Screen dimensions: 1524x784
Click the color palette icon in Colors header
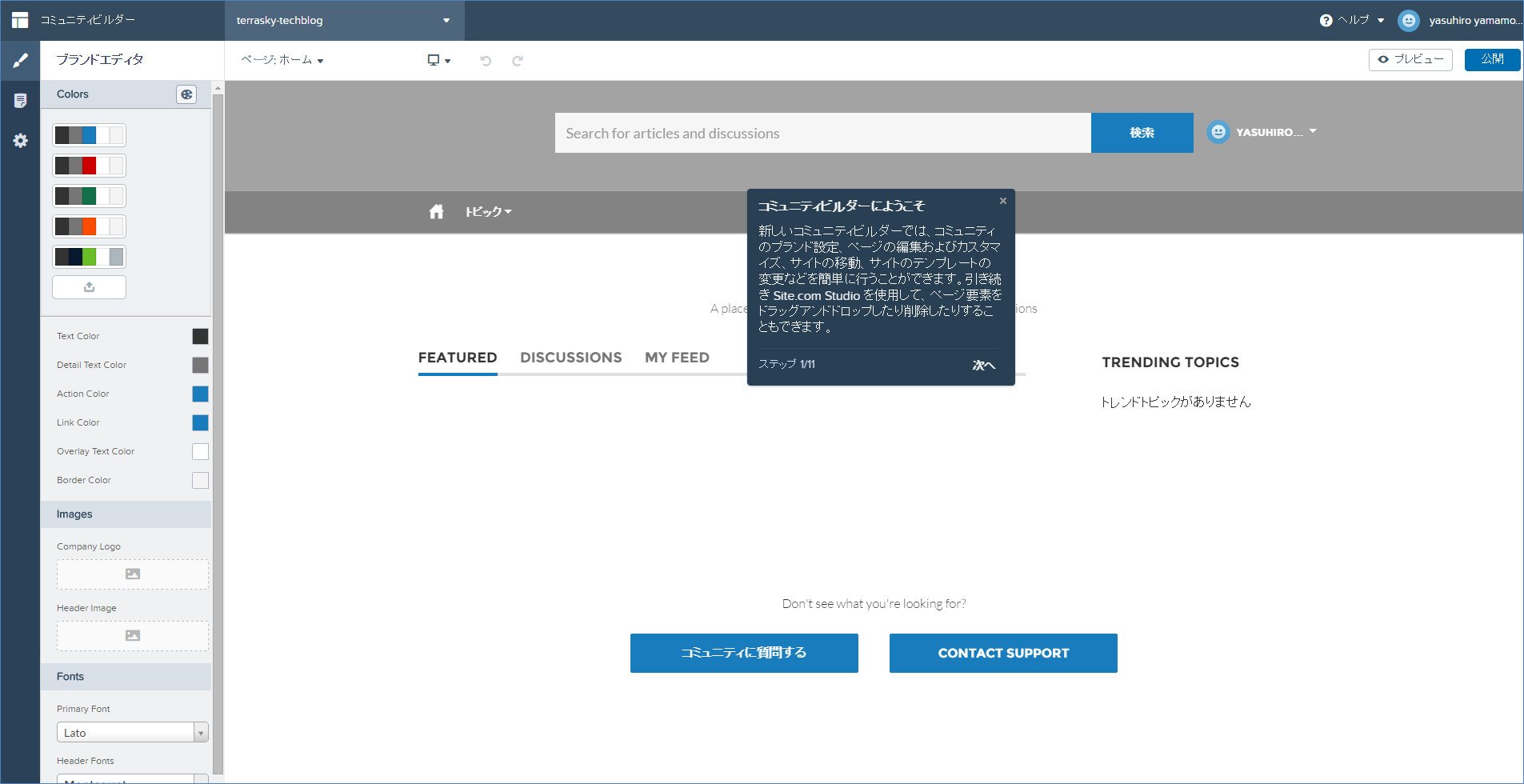point(186,94)
